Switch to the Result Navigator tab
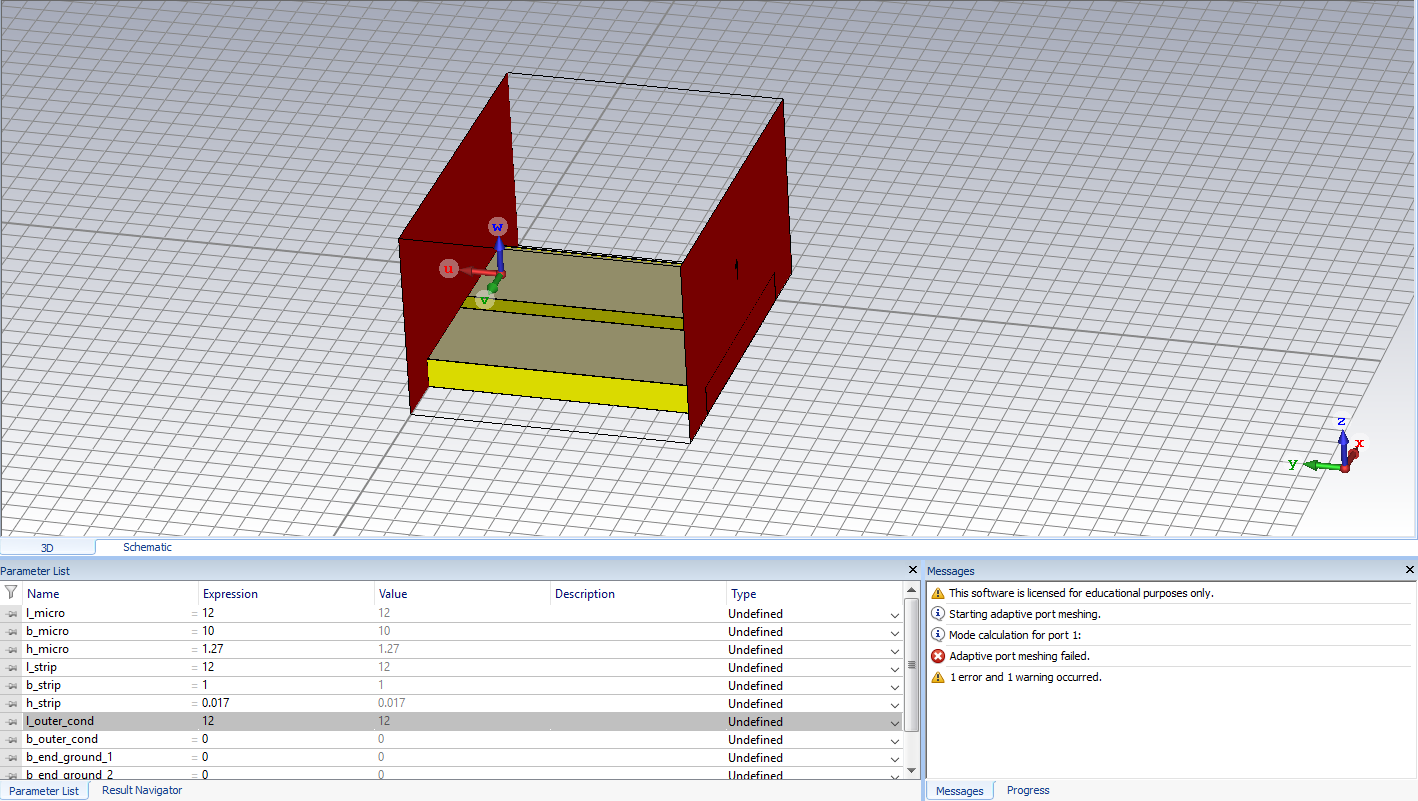Viewport: 1418px width, 801px height. click(142, 790)
